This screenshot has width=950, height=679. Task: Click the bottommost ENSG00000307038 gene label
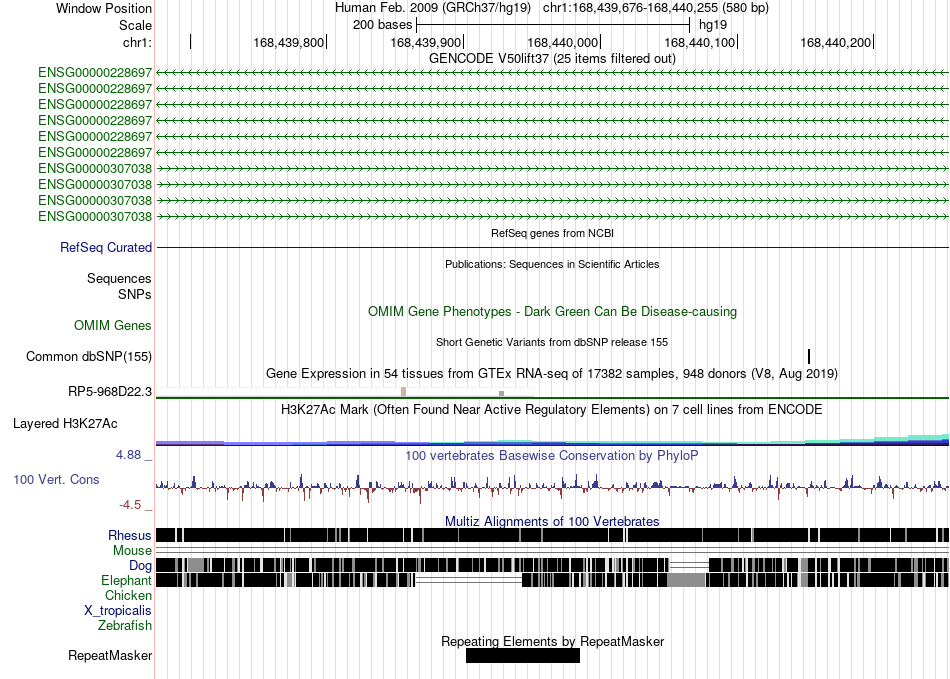95,216
